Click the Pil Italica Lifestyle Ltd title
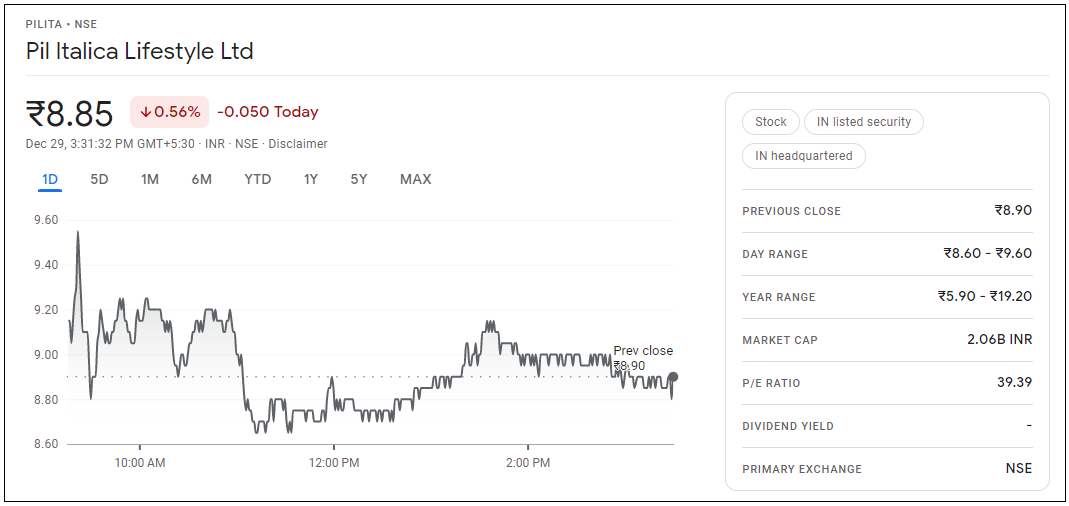This screenshot has width=1069, height=506. click(x=140, y=51)
